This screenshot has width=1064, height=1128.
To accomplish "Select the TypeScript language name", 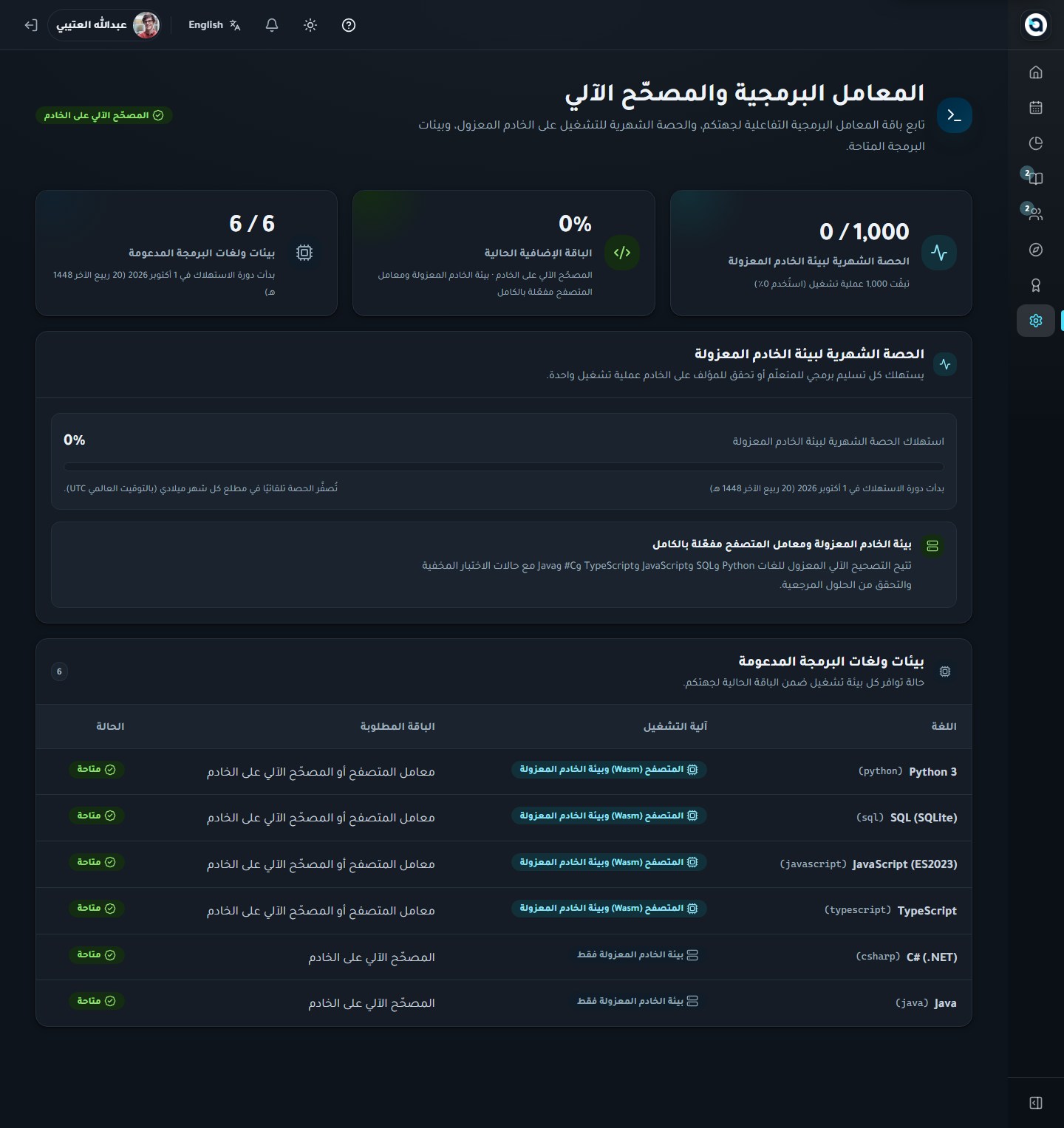I will [x=927, y=911].
